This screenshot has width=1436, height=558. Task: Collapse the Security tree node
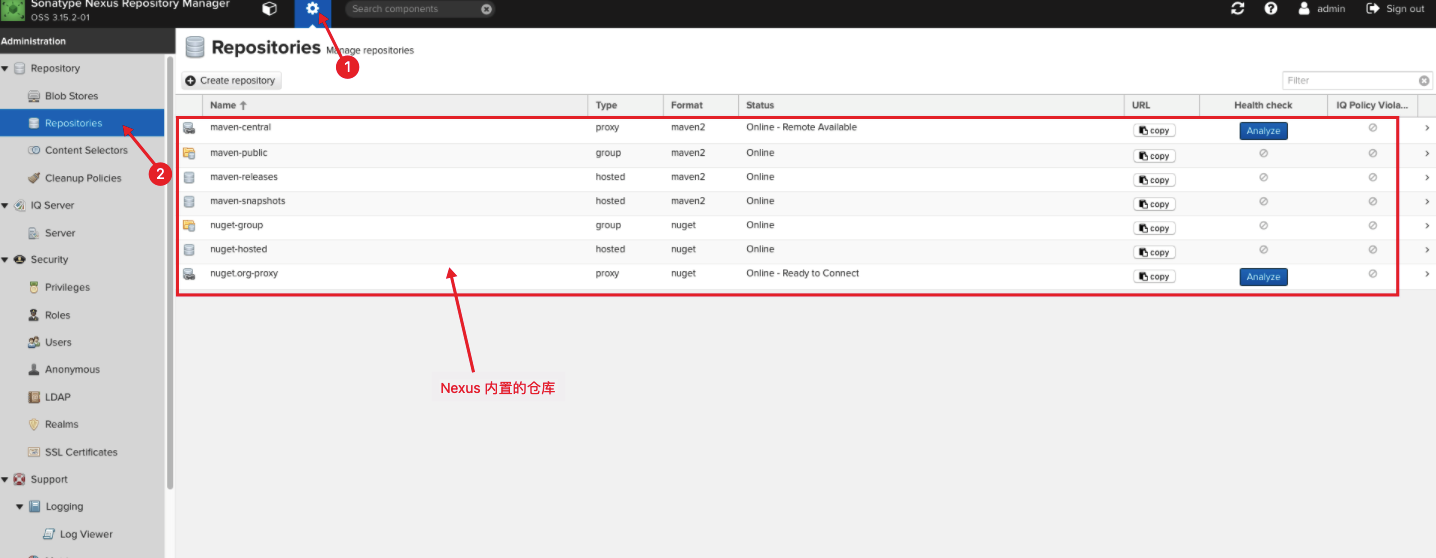(x=6, y=260)
